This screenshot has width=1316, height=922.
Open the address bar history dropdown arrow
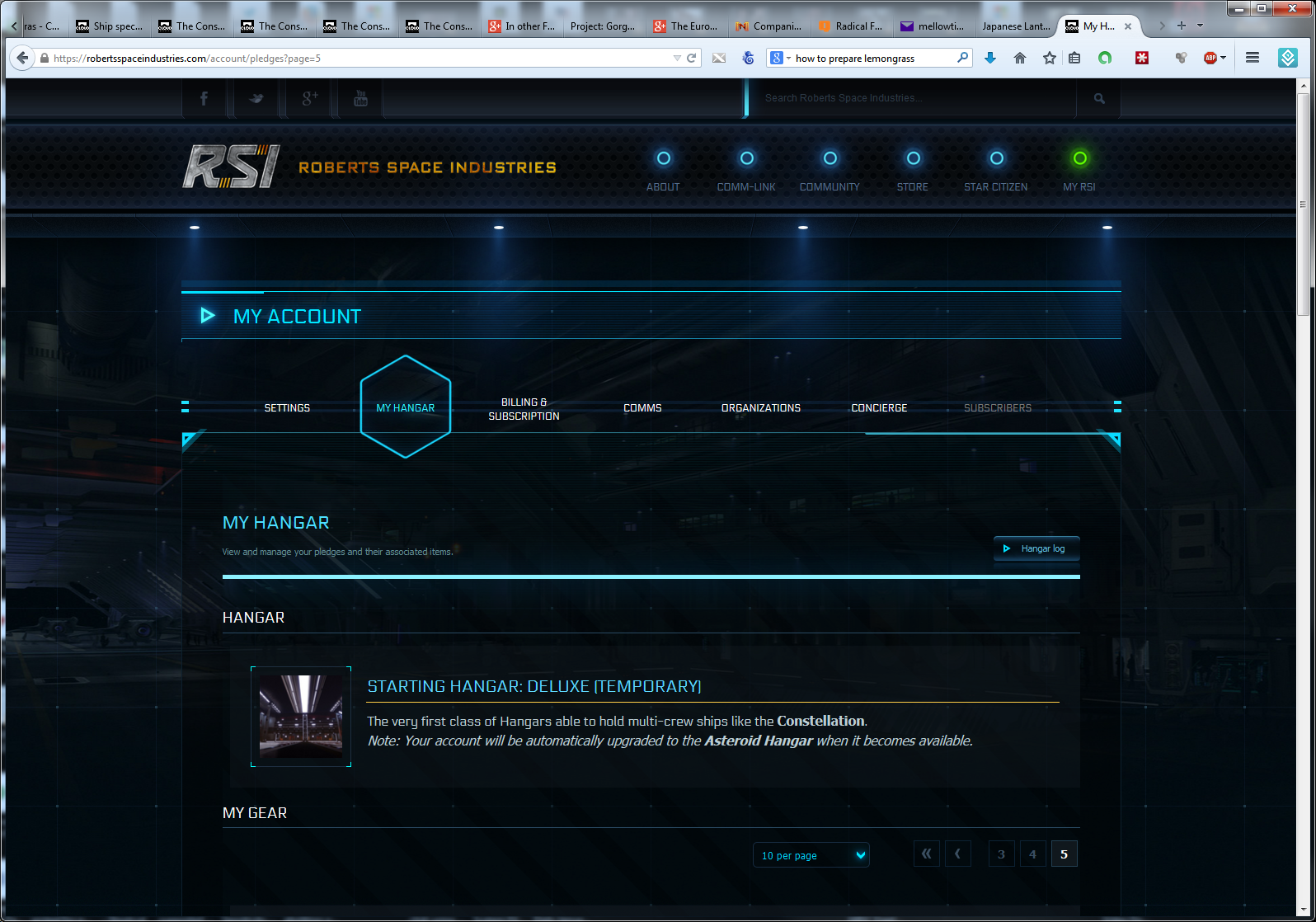pyautogui.click(x=677, y=58)
